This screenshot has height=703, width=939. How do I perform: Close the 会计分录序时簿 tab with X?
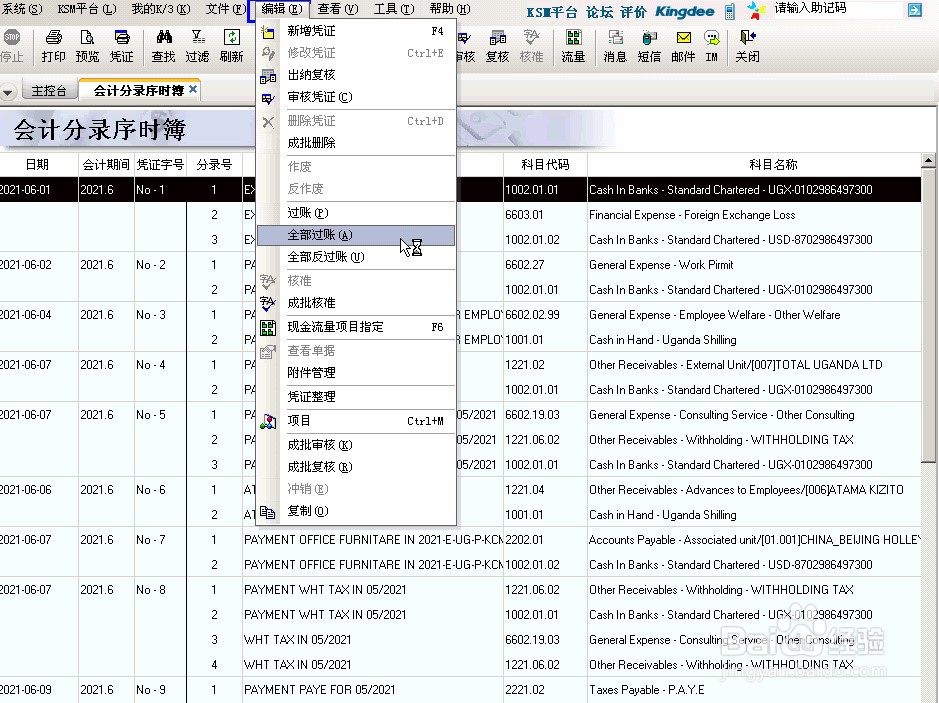pyautogui.click(x=193, y=89)
